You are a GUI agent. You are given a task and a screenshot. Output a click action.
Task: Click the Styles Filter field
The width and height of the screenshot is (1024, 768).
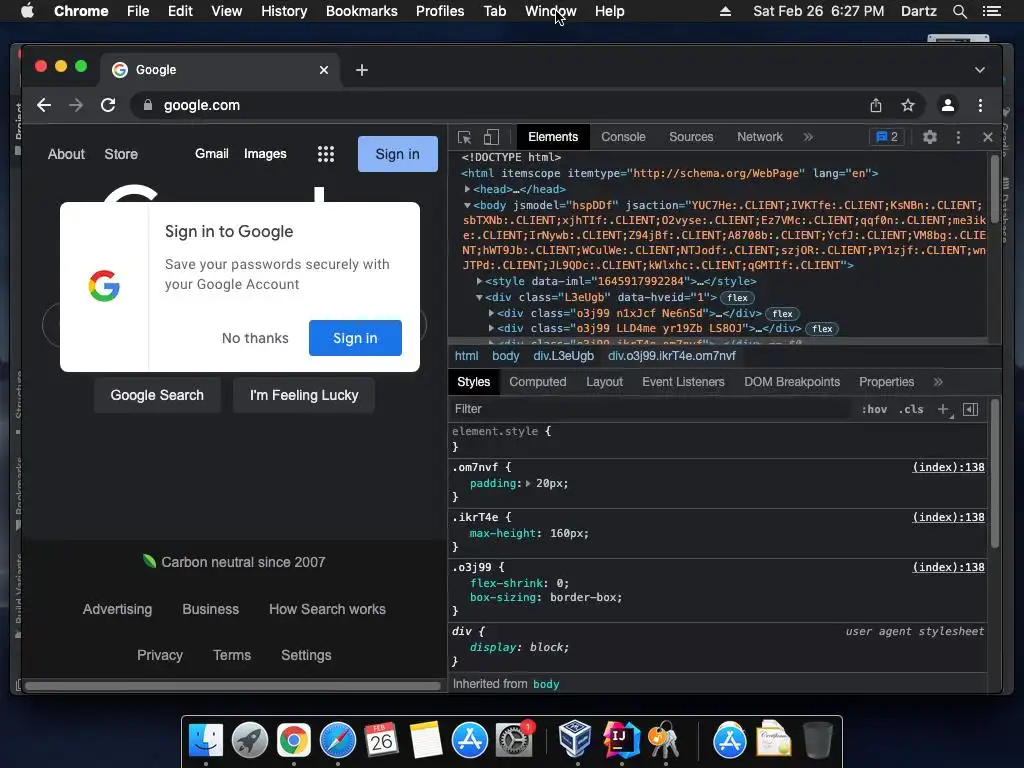coord(653,409)
